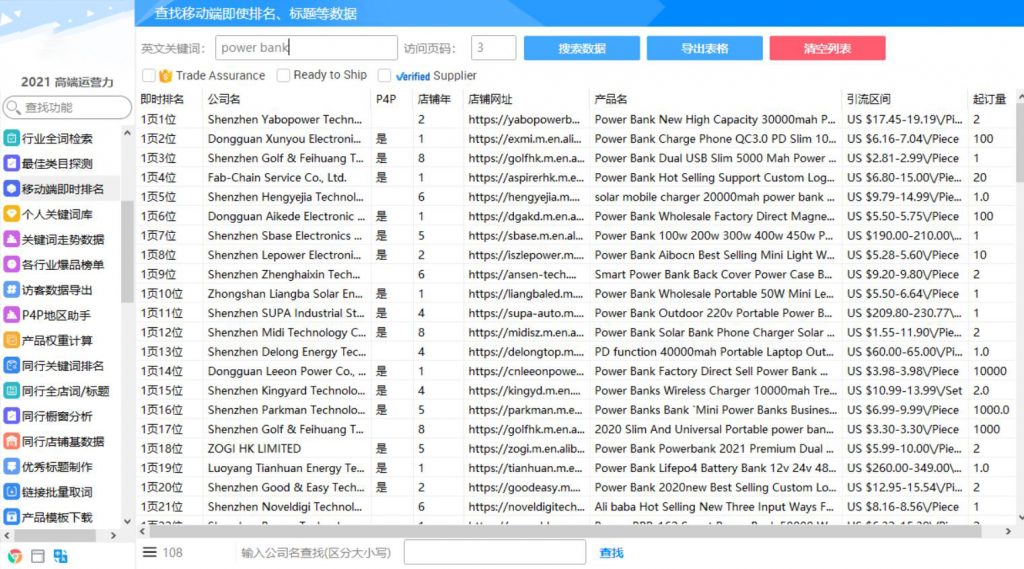Focus the company name search field at bottom
Image resolution: width=1024 pixels, height=569 pixels.
pyautogui.click(x=494, y=552)
